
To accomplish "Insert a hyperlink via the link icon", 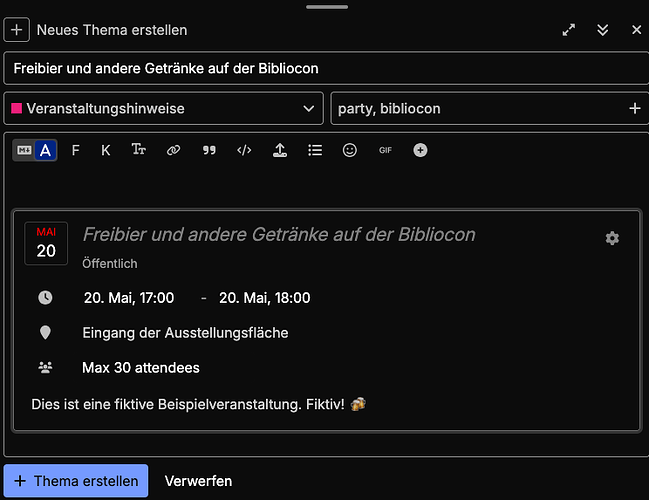I will click(173, 150).
